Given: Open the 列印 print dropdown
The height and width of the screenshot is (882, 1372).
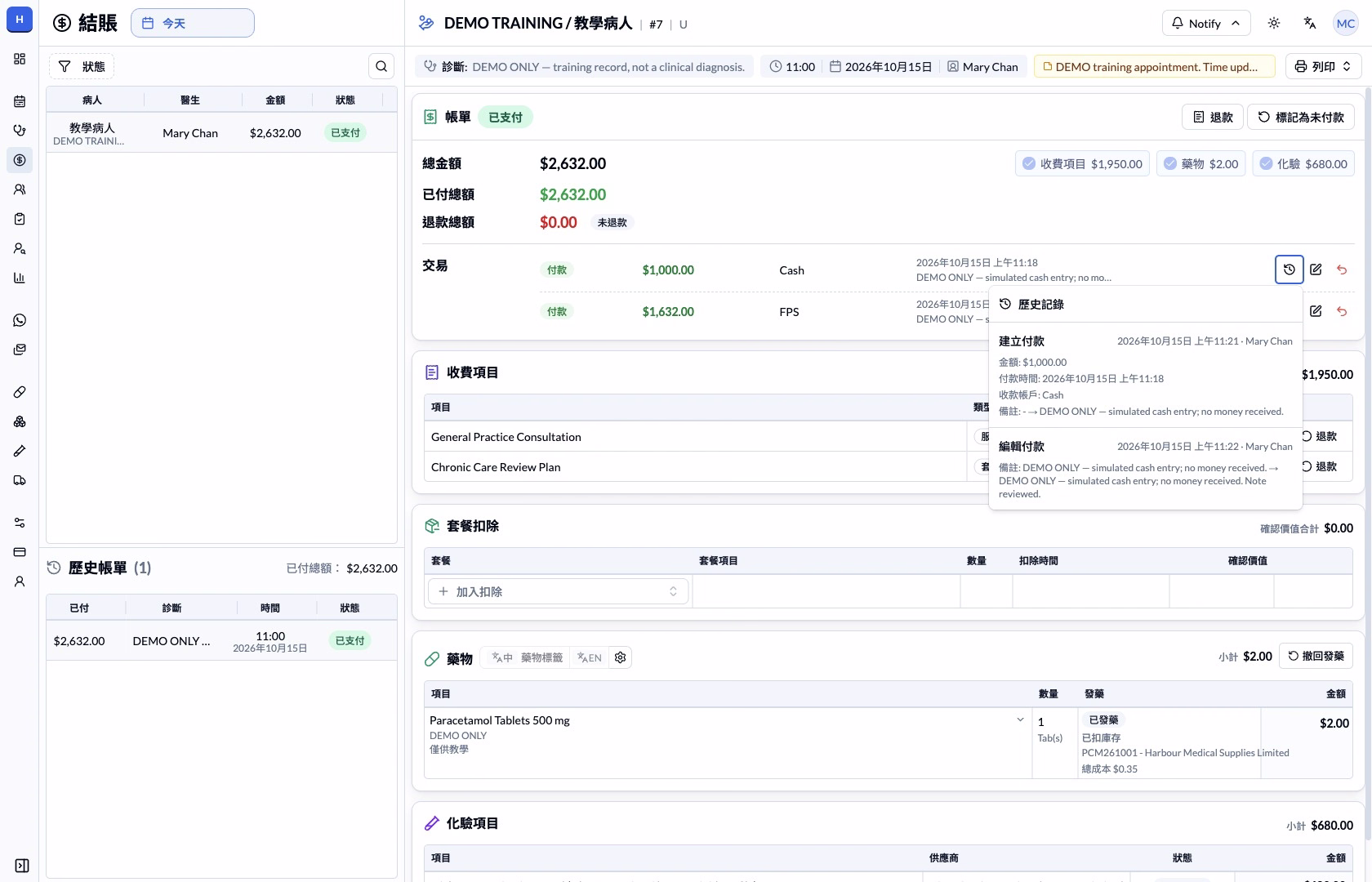Looking at the screenshot, I should pos(1324,66).
